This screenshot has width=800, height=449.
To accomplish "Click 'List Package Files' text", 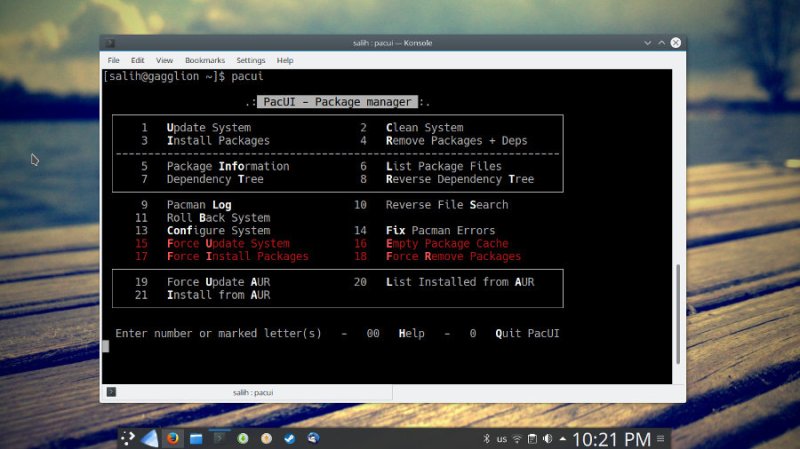I will click(443, 166).
